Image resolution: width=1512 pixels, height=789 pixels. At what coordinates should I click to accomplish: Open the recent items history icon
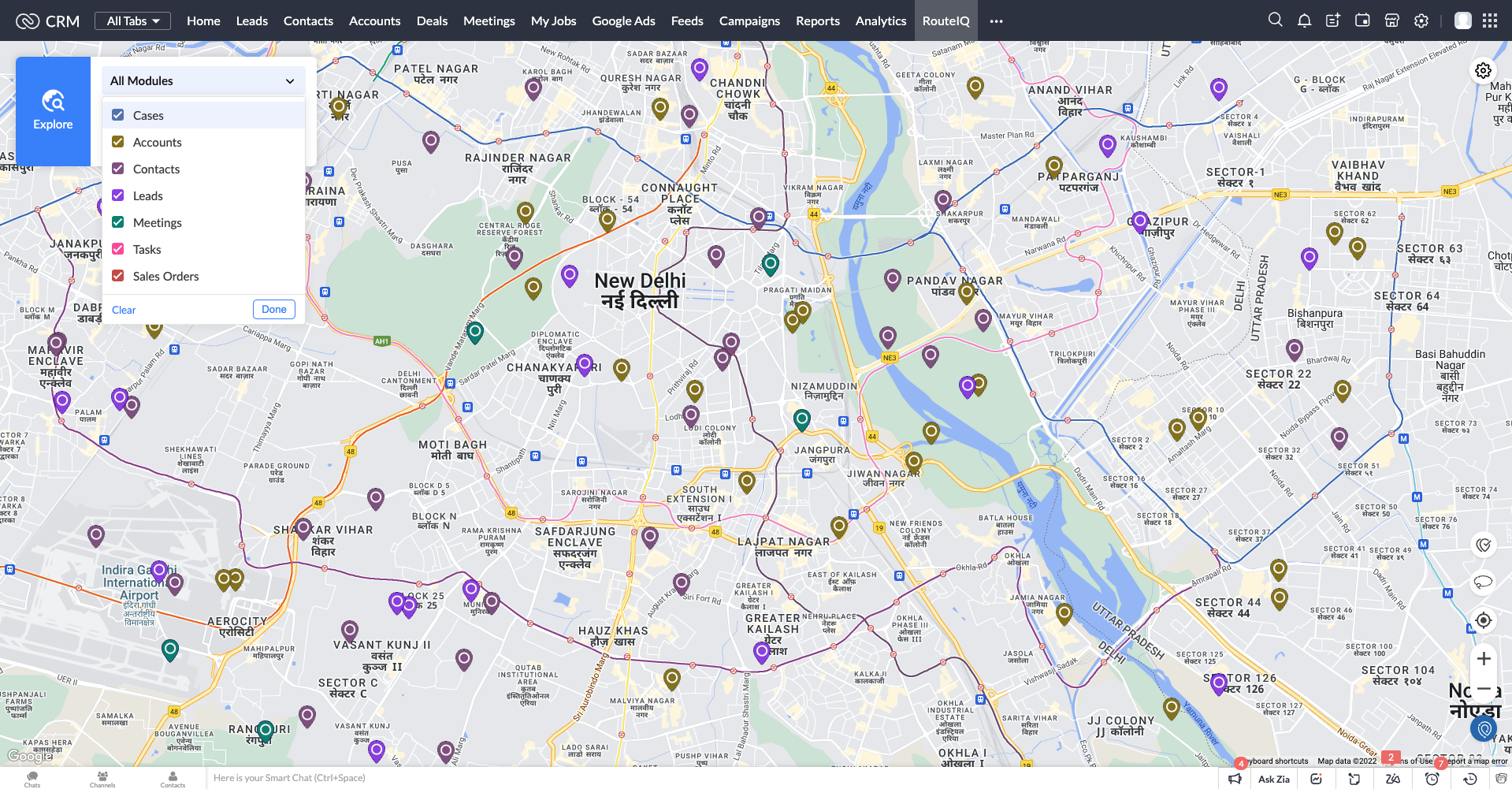click(x=1470, y=779)
